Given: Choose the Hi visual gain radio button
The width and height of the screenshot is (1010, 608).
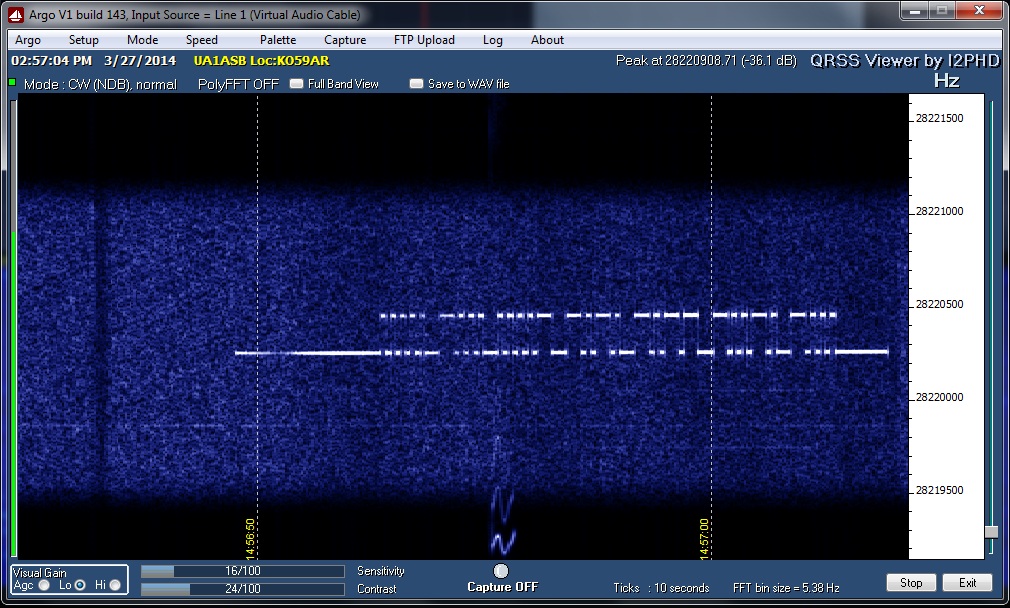Looking at the screenshot, I should 115,585.
